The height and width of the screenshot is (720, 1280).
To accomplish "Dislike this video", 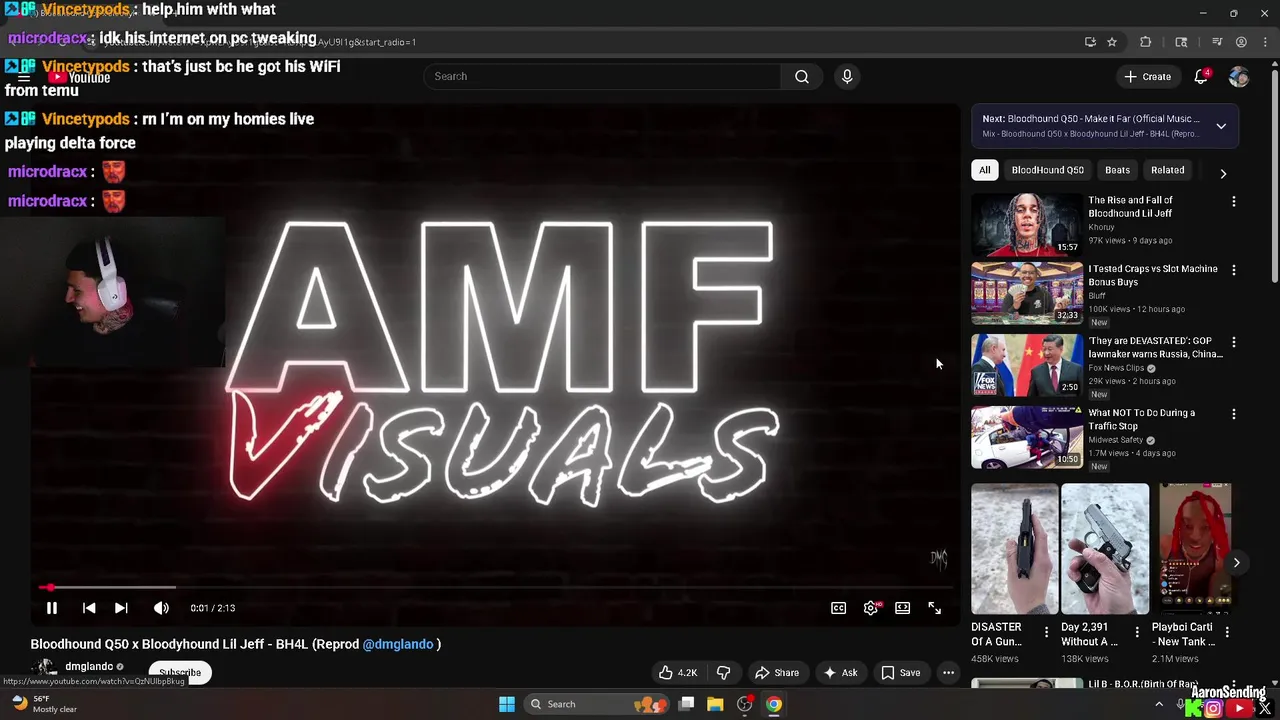I will click(724, 673).
